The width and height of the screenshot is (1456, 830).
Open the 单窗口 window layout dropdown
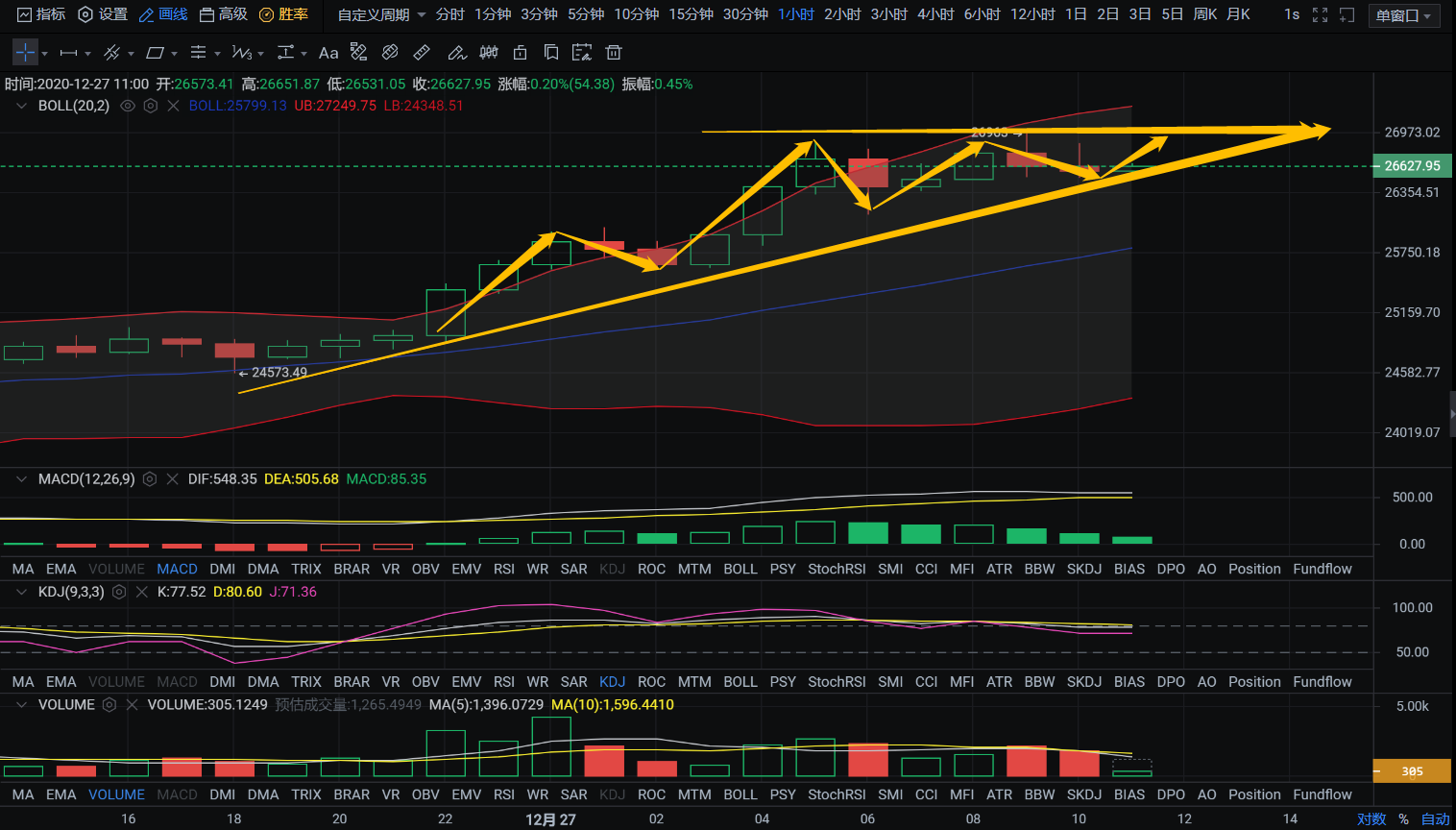pos(1403,15)
